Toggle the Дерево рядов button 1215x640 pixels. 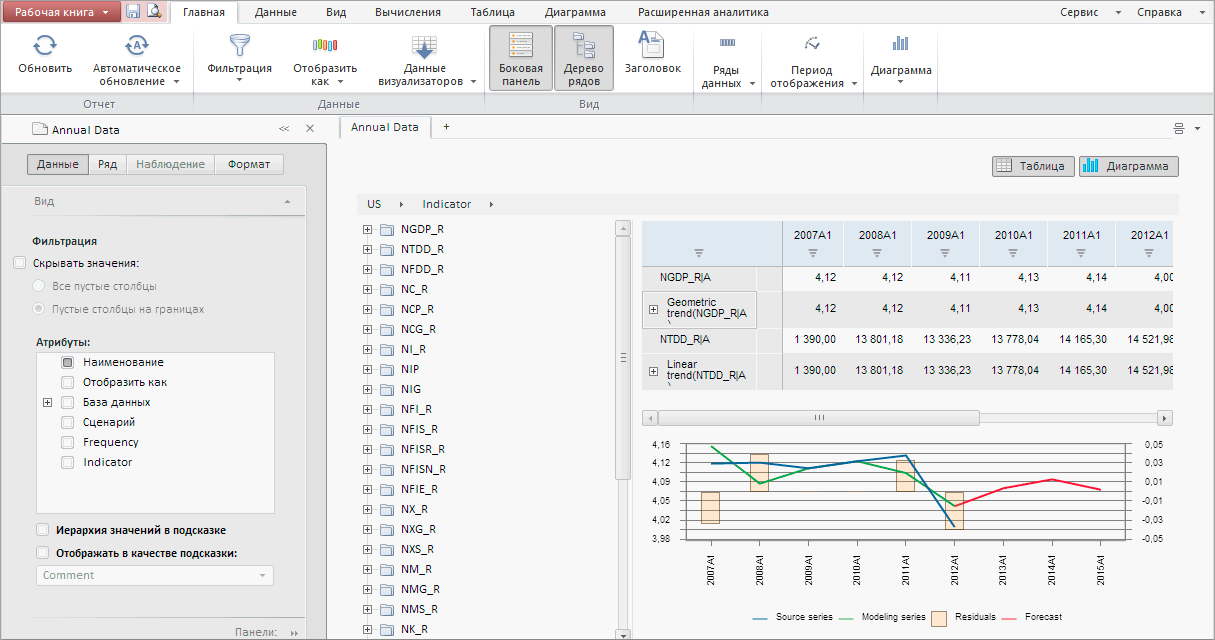[583, 57]
